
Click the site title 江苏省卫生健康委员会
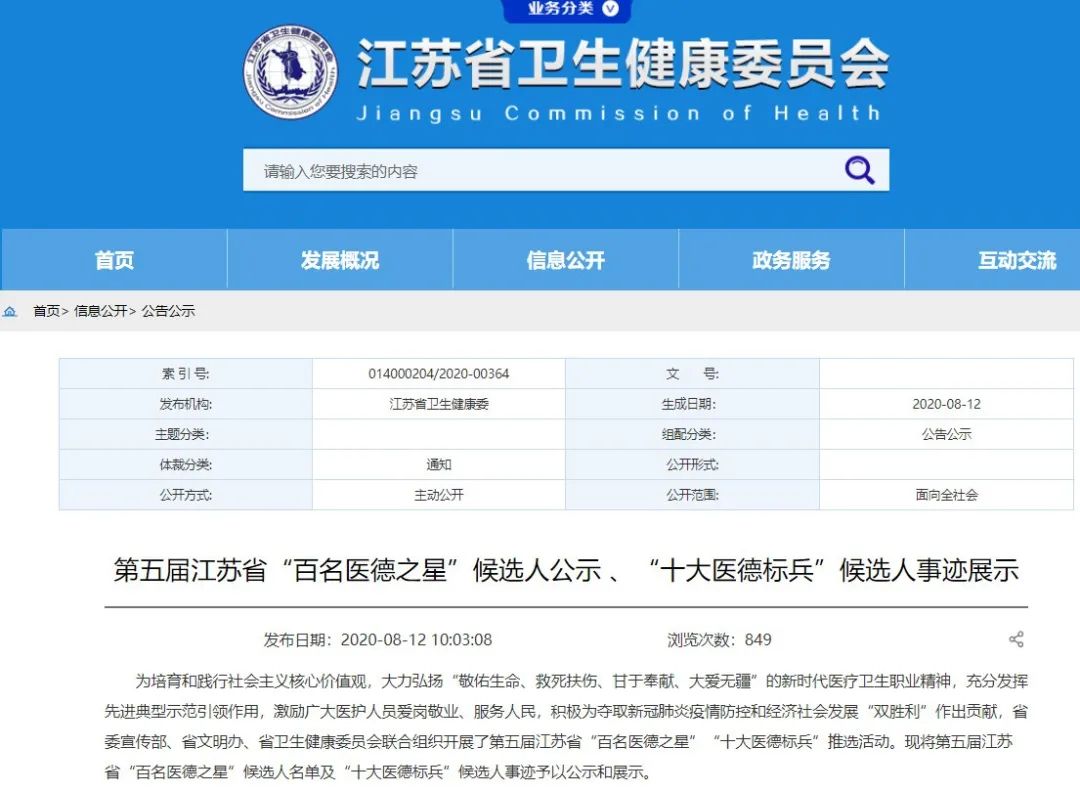623,64
